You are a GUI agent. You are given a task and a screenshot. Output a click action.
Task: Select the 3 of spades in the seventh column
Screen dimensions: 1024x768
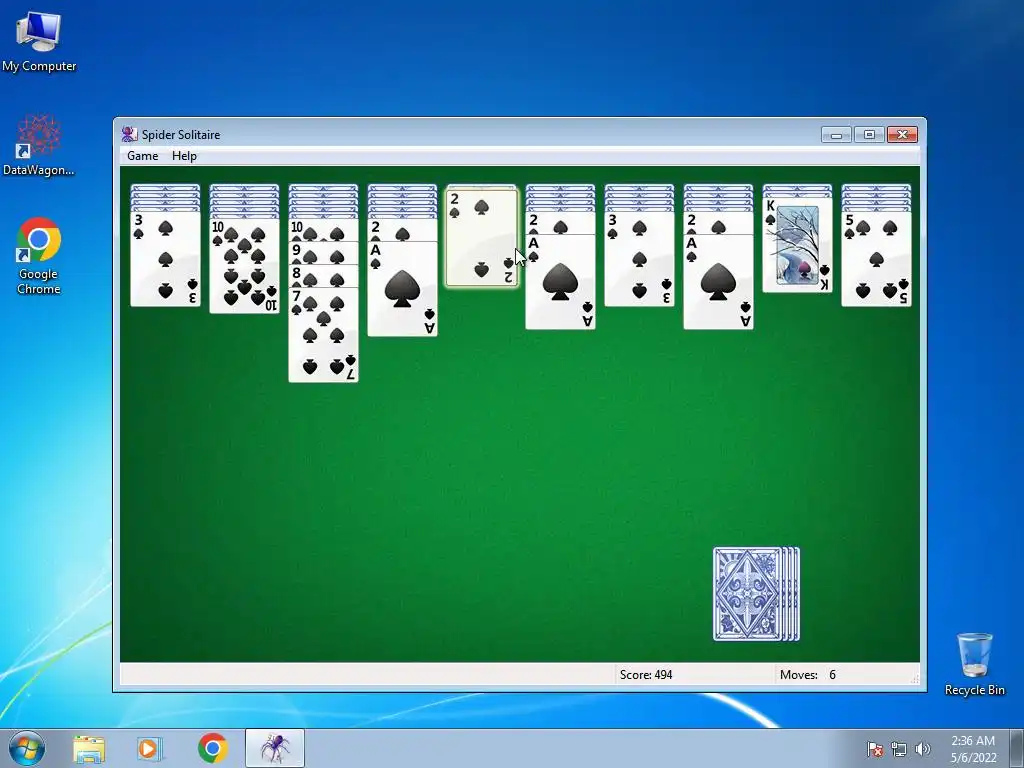[639, 259]
